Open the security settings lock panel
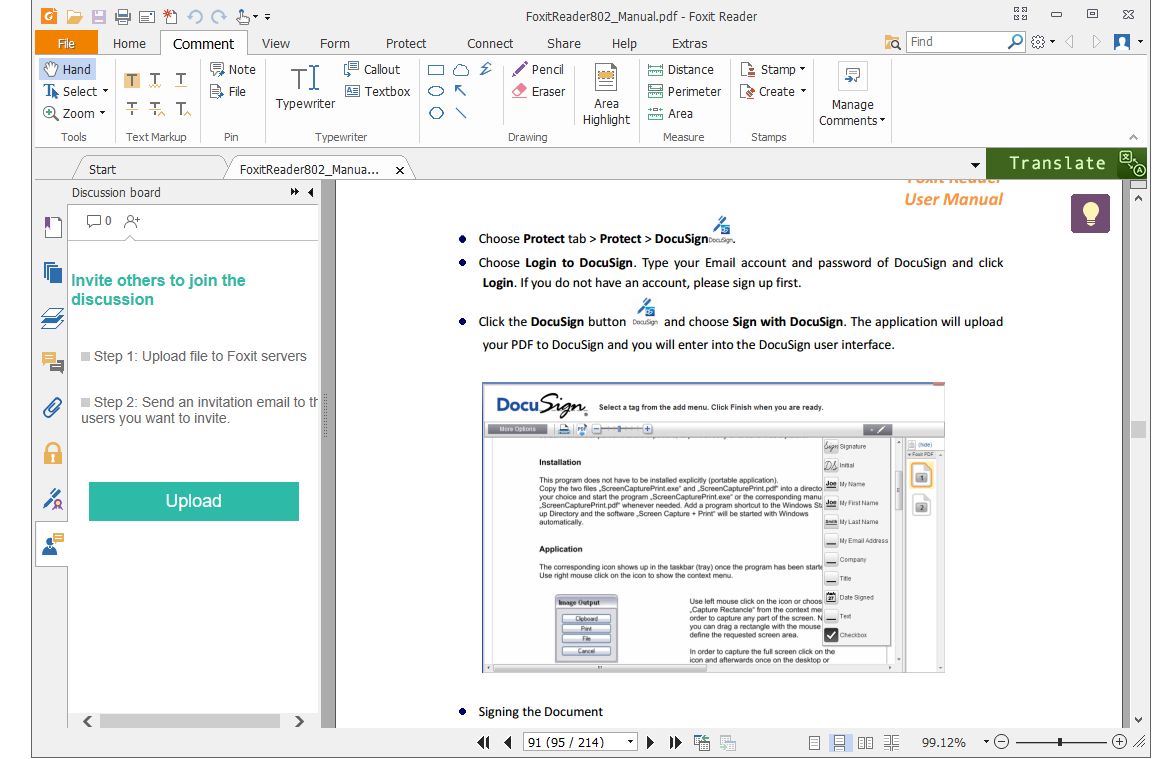Image resolution: width=1152 pixels, height=759 pixels. click(52, 453)
